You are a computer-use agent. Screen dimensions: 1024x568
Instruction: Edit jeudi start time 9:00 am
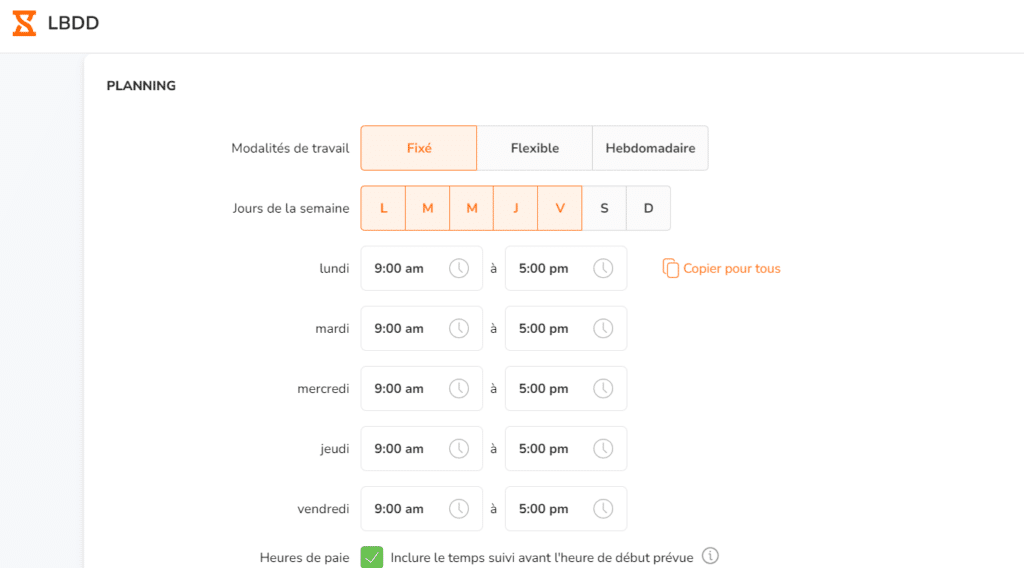pyautogui.click(x=421, y=449)
